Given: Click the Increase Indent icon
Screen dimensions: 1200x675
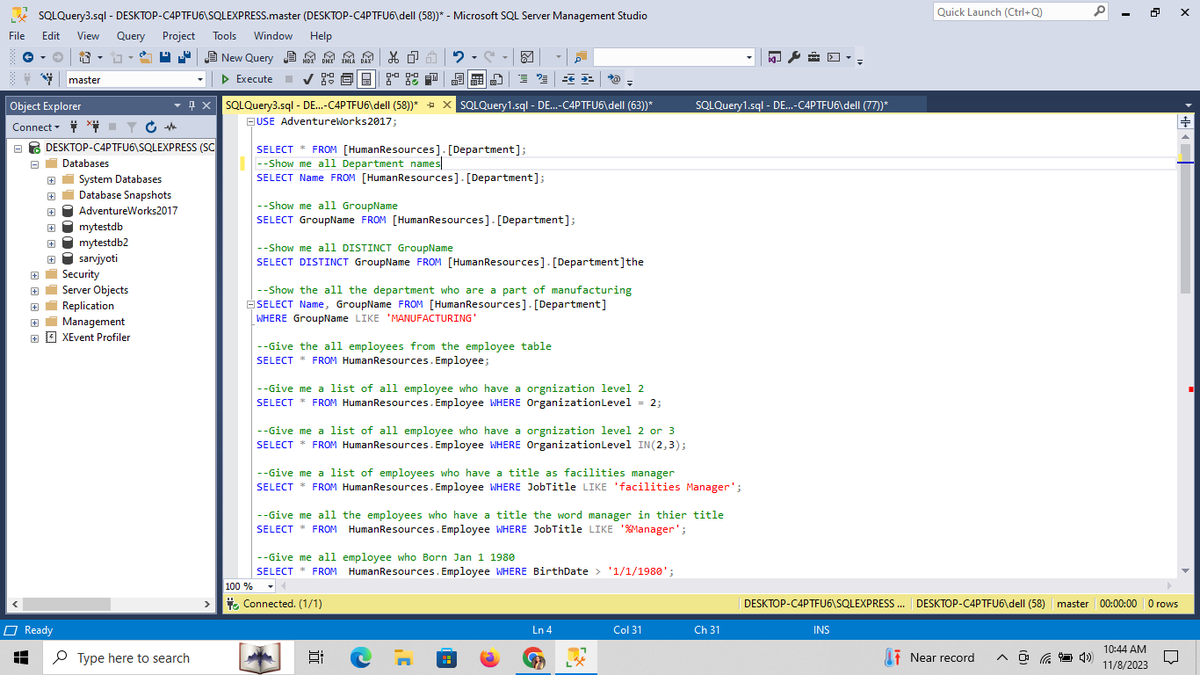Looking at the screenshot, I should pyautogui.click(x=587, y=79).
